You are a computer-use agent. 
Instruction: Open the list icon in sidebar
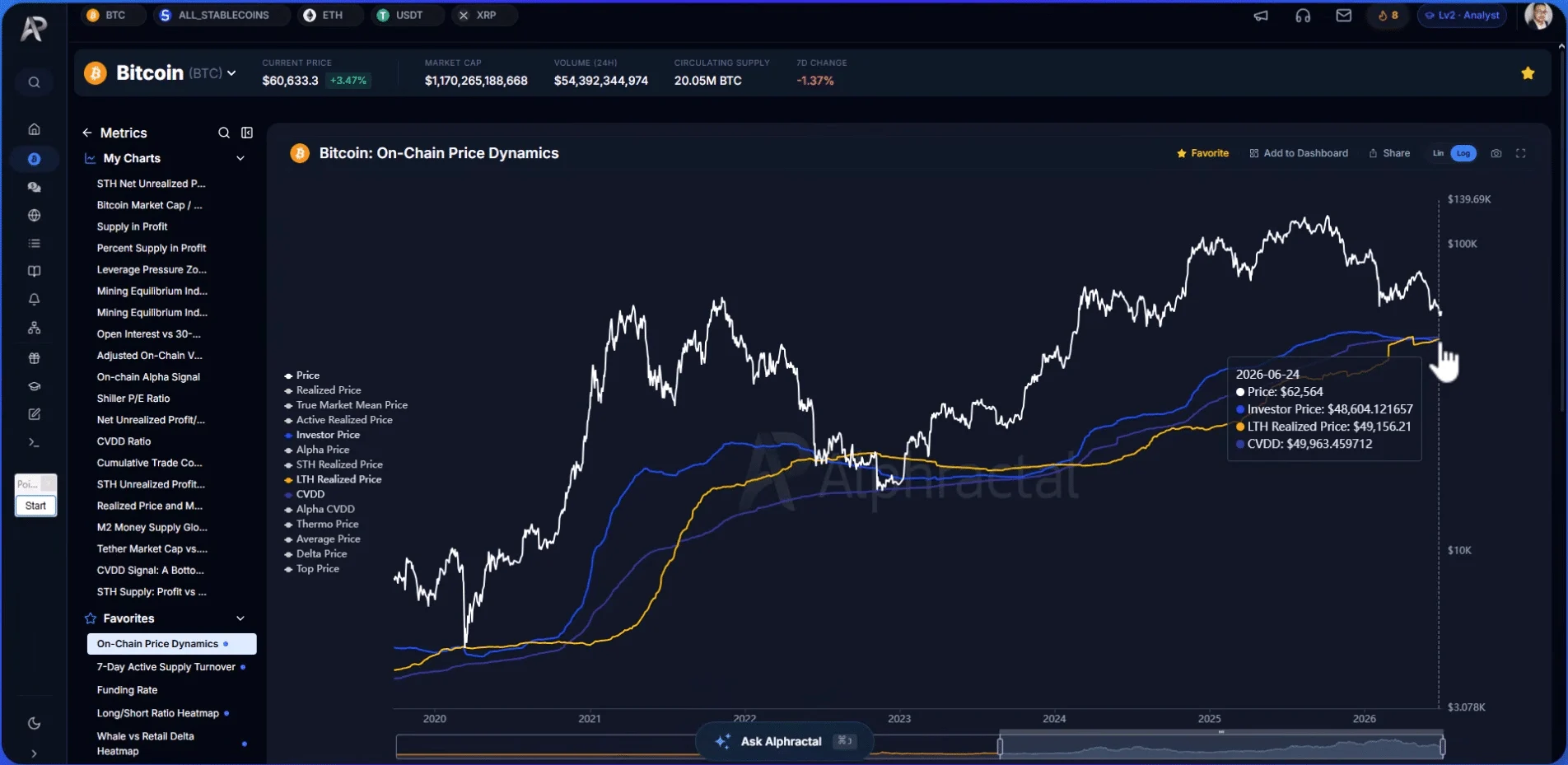click(34, 244)
